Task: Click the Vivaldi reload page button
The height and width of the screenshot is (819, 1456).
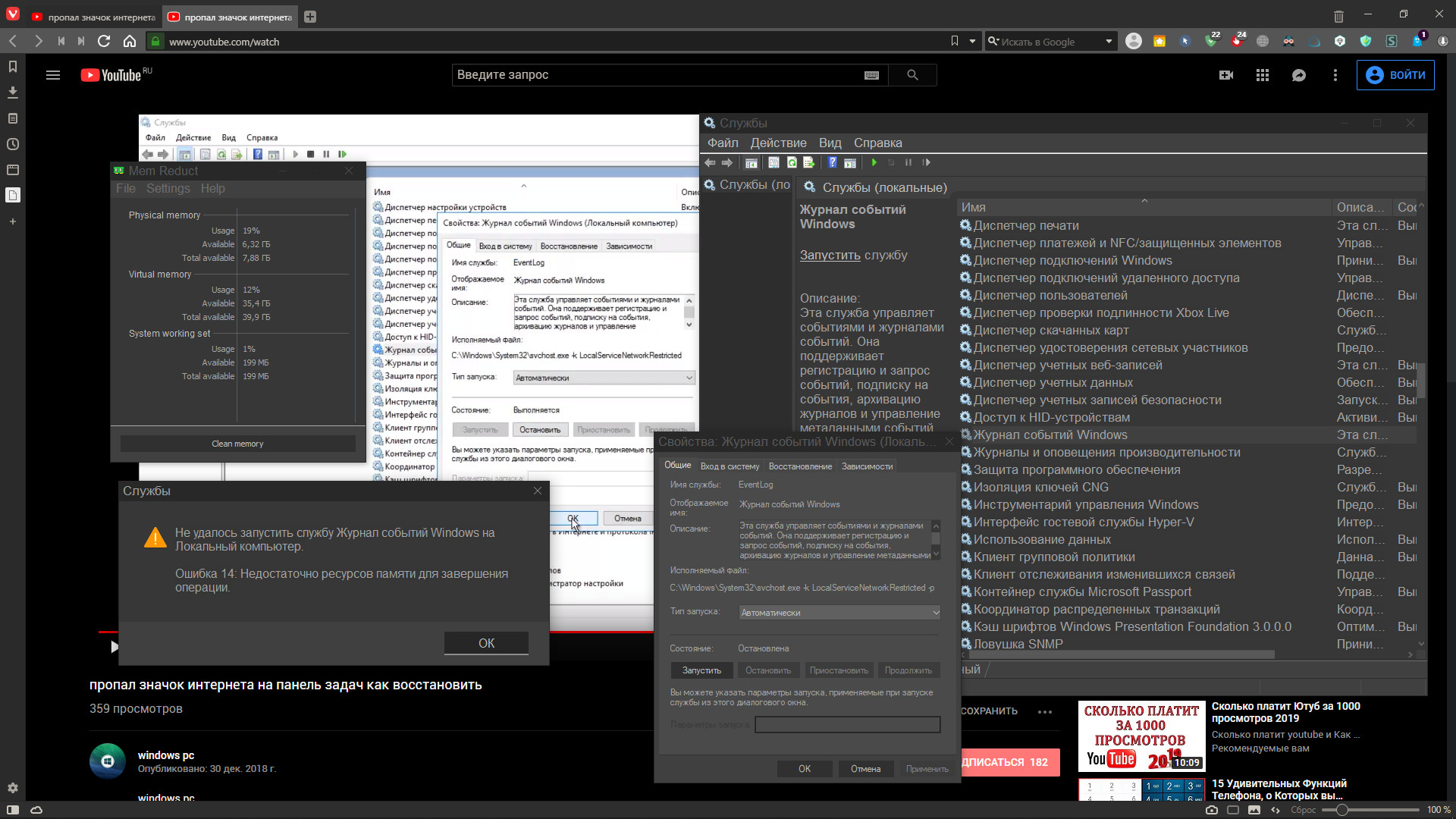Action: coord(105,41)
